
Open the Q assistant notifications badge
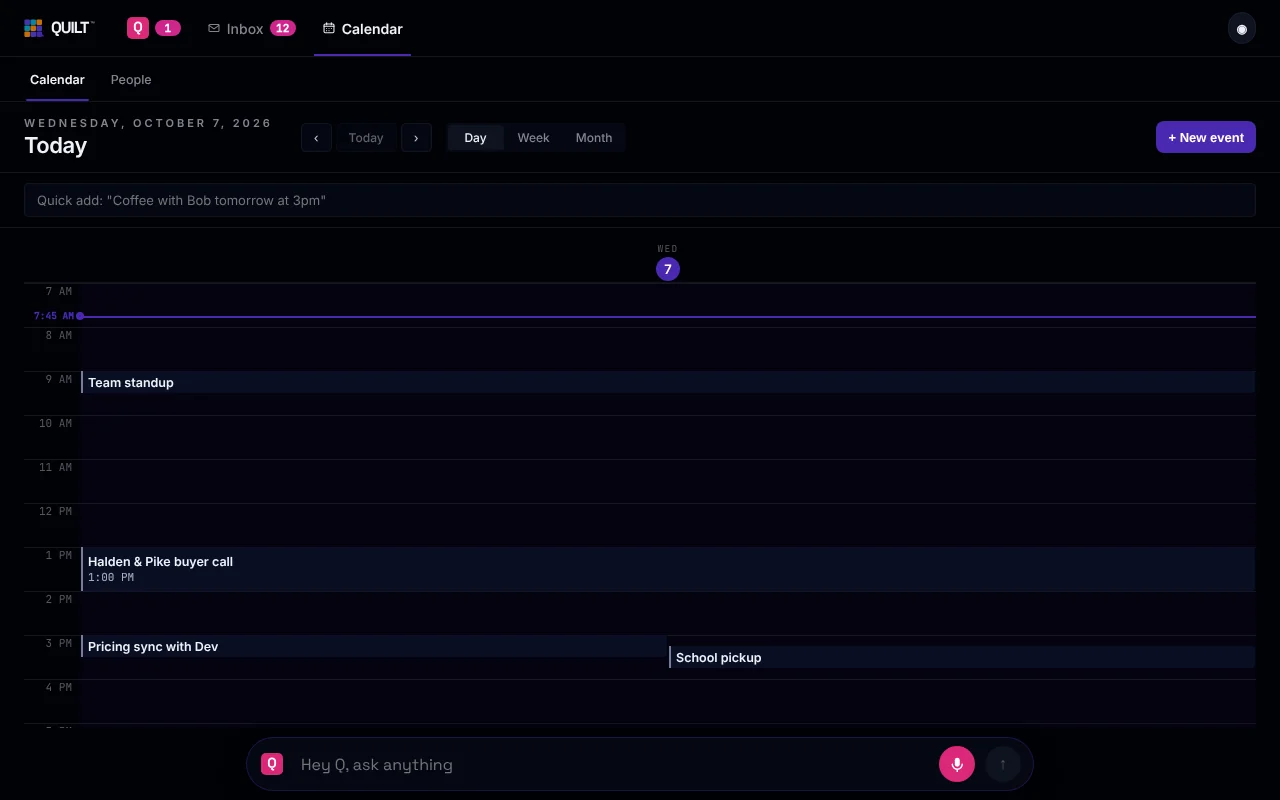154,28
